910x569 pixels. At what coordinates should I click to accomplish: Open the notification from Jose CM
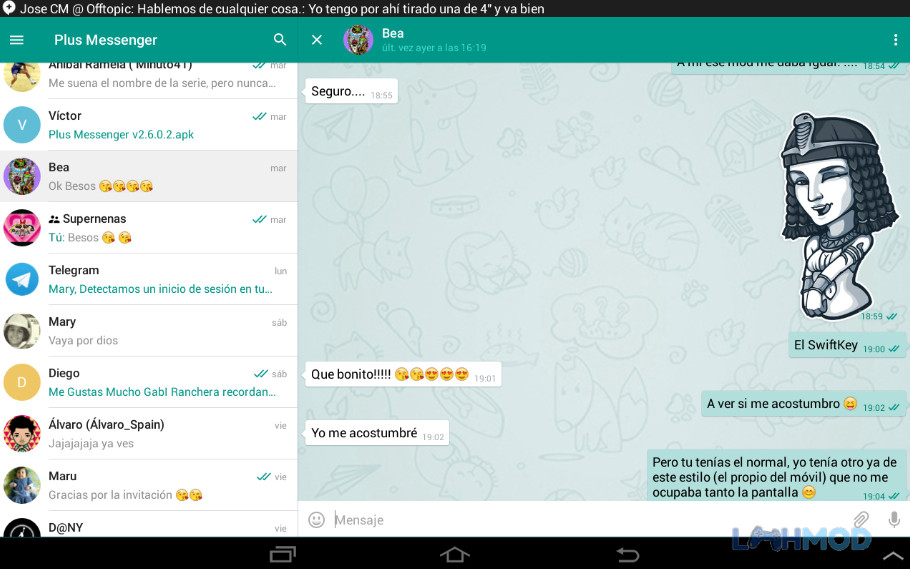(x=273, y=9)
